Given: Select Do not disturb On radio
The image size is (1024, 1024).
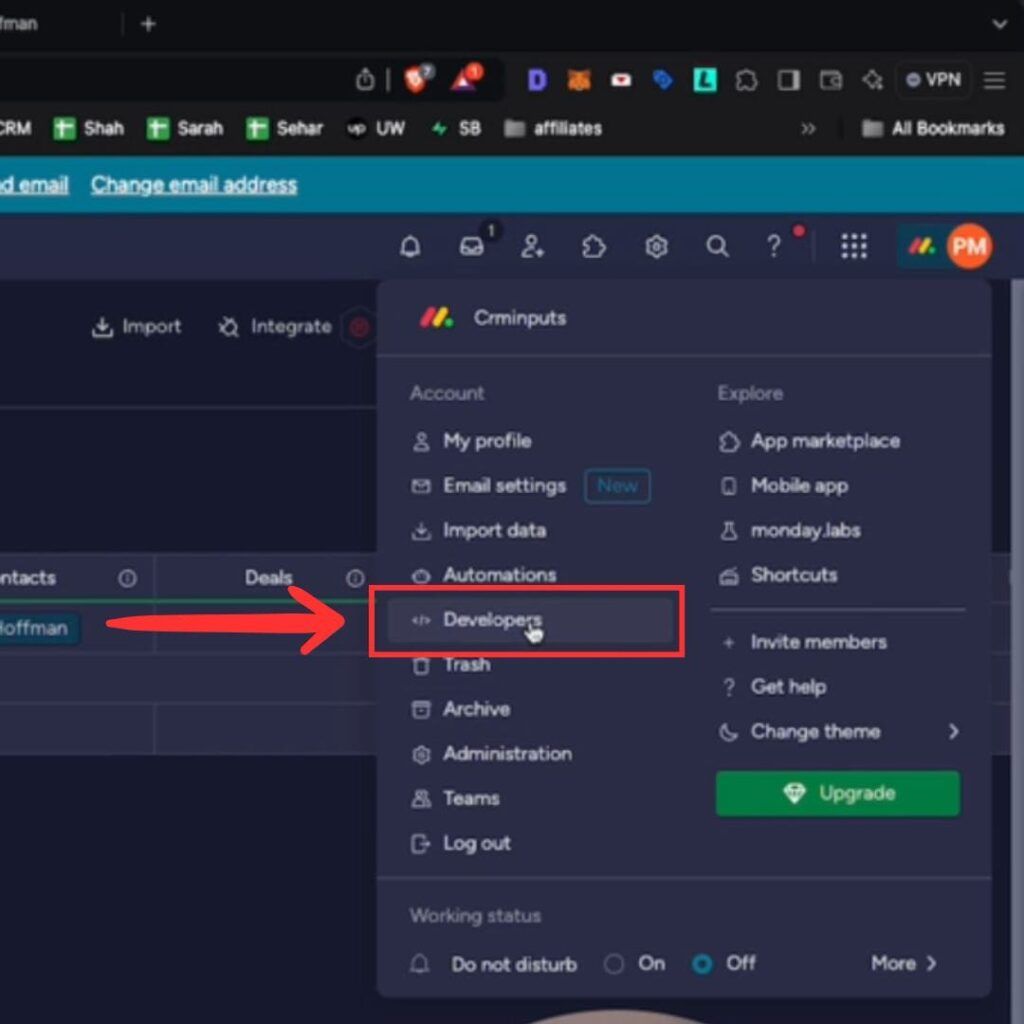Looking at the screenshot, I should coord(613,964).
